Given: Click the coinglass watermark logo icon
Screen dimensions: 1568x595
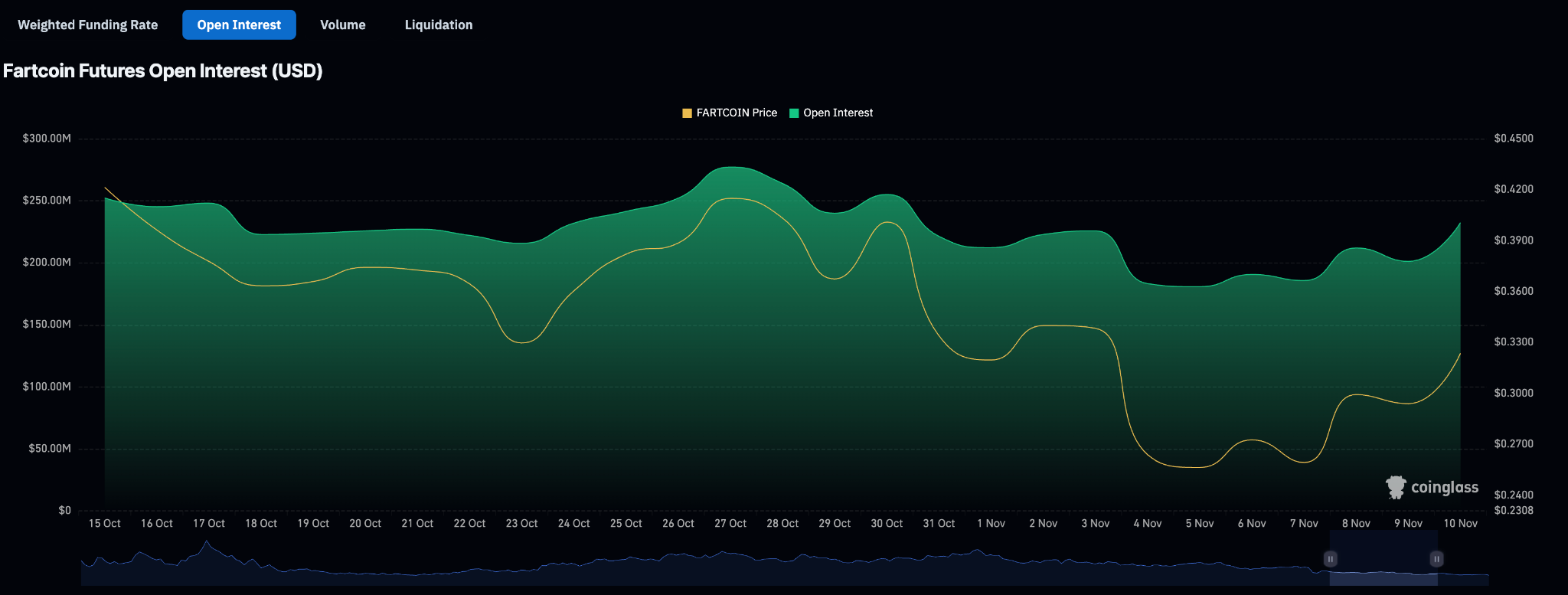Looking at the screenshot, I should (1396, 487).
